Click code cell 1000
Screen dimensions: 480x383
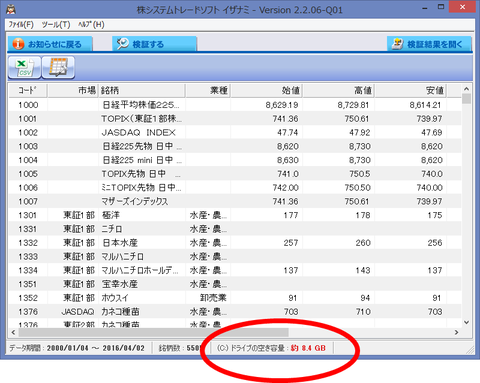[x=28, y=105]
